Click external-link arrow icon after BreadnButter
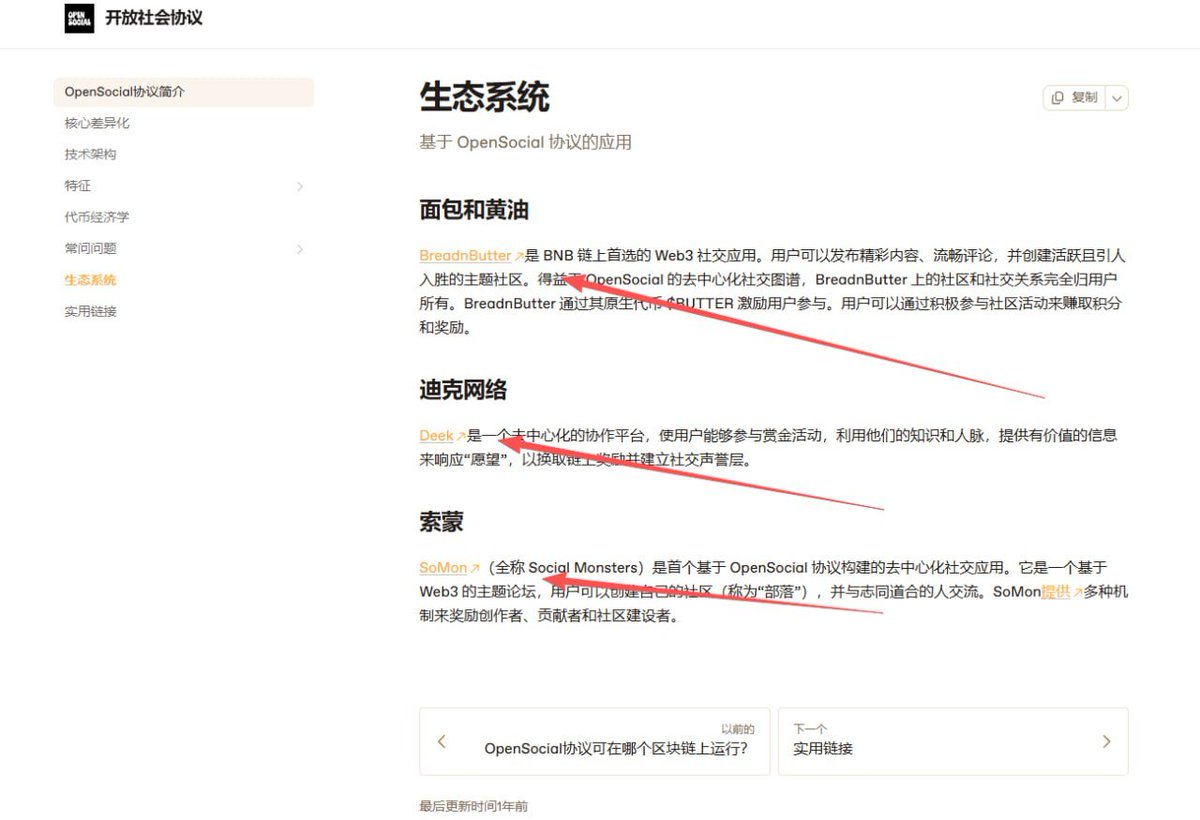This screenshot has height=820, width=1200. coord(519,256)
